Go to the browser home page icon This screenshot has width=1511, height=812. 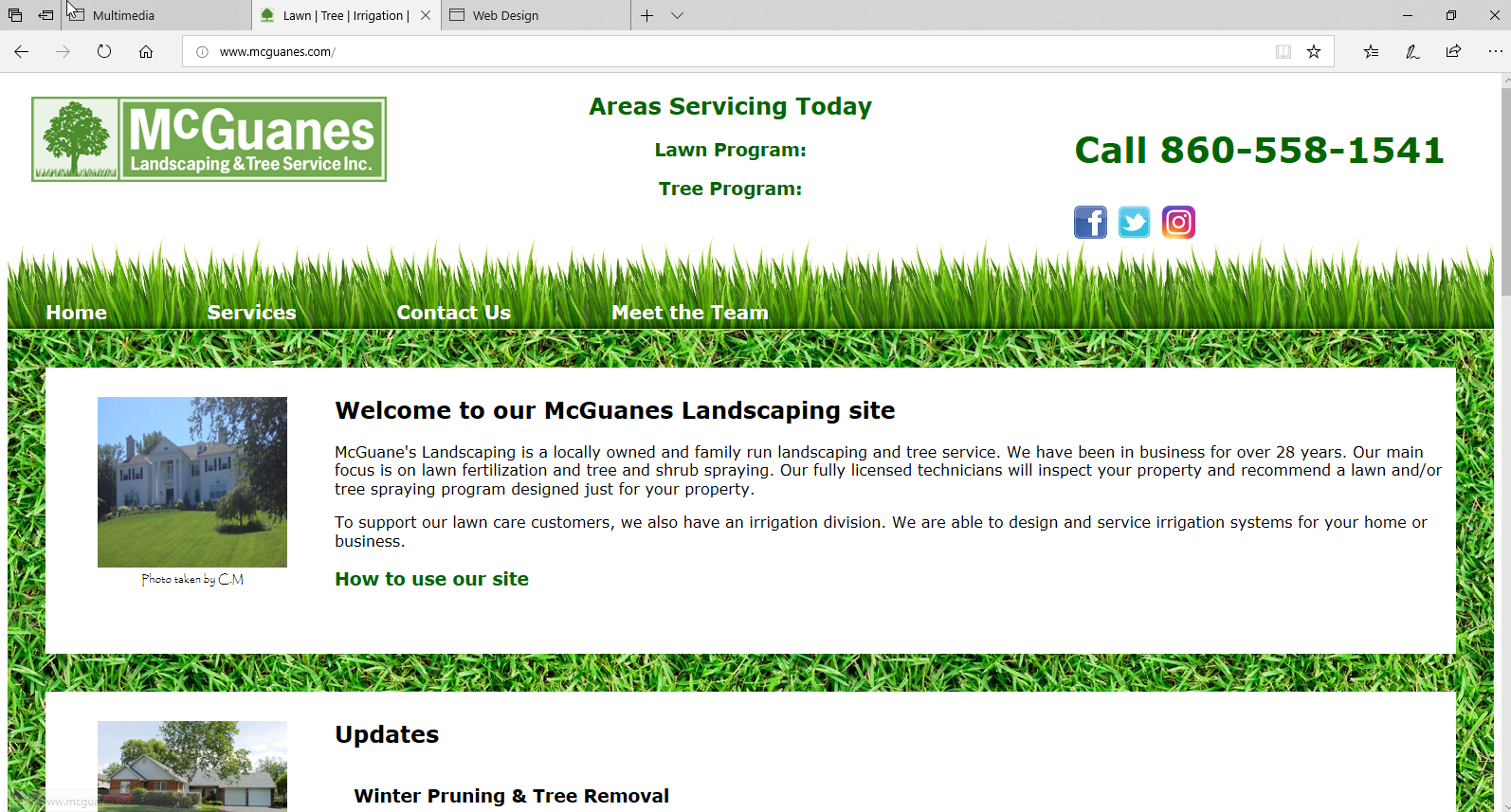coord(146,51)
